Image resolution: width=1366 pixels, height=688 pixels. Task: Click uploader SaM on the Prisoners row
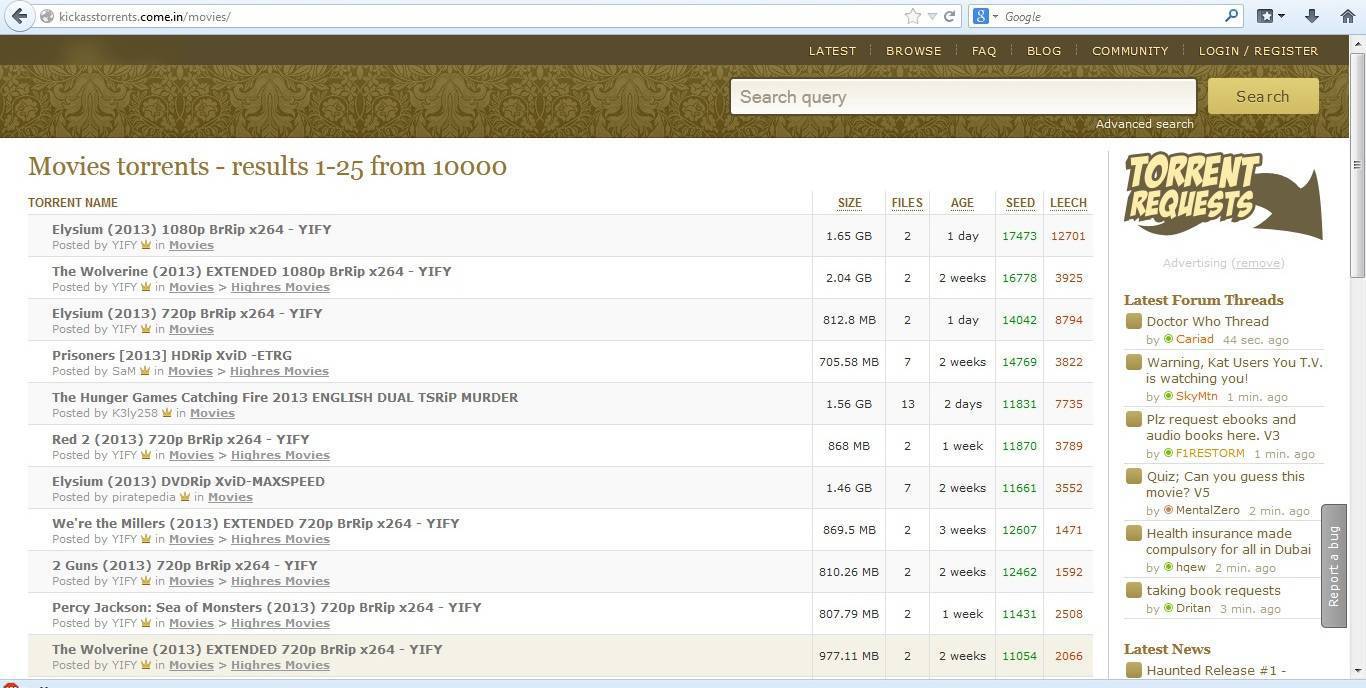[x=123, y=371]
